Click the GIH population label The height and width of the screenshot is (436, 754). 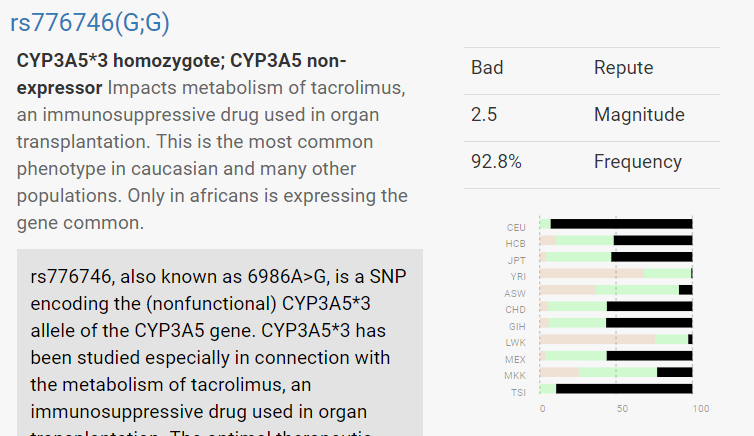tap(516, 326)
